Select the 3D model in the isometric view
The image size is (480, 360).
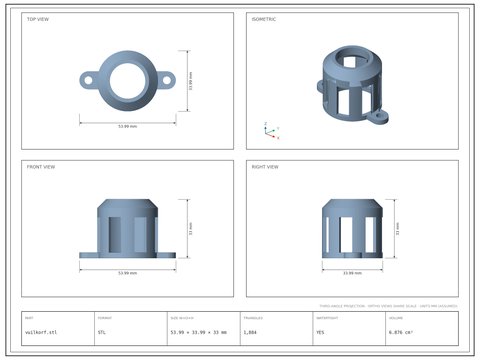[353, 85]
